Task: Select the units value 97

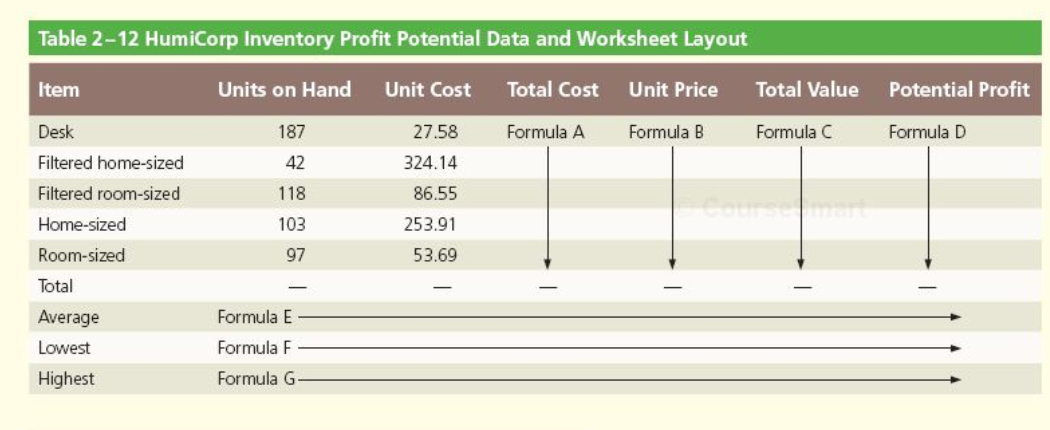Action: tap(295, 255)
